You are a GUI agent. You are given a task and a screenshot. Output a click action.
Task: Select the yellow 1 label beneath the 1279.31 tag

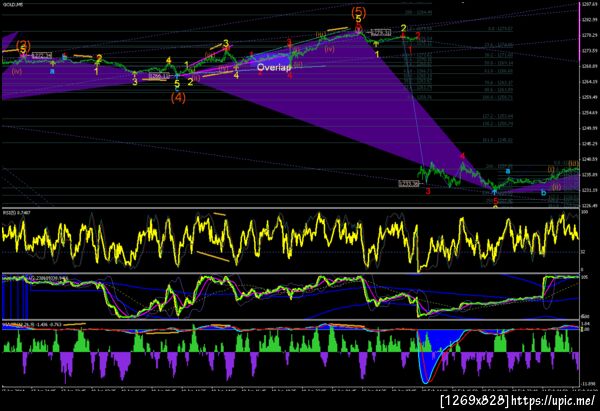pyautogui.click(x=377, y=54)
